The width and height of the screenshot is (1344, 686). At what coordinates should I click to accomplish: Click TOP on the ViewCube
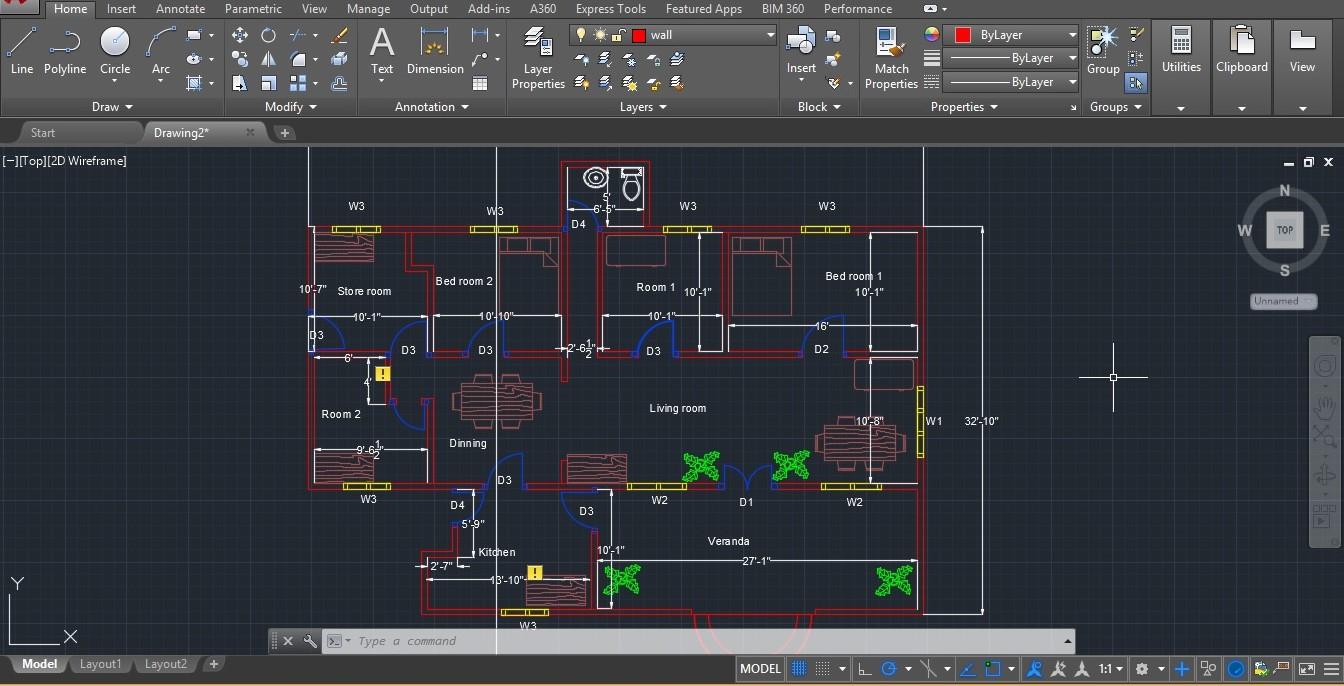click(x=1284, y=229)
